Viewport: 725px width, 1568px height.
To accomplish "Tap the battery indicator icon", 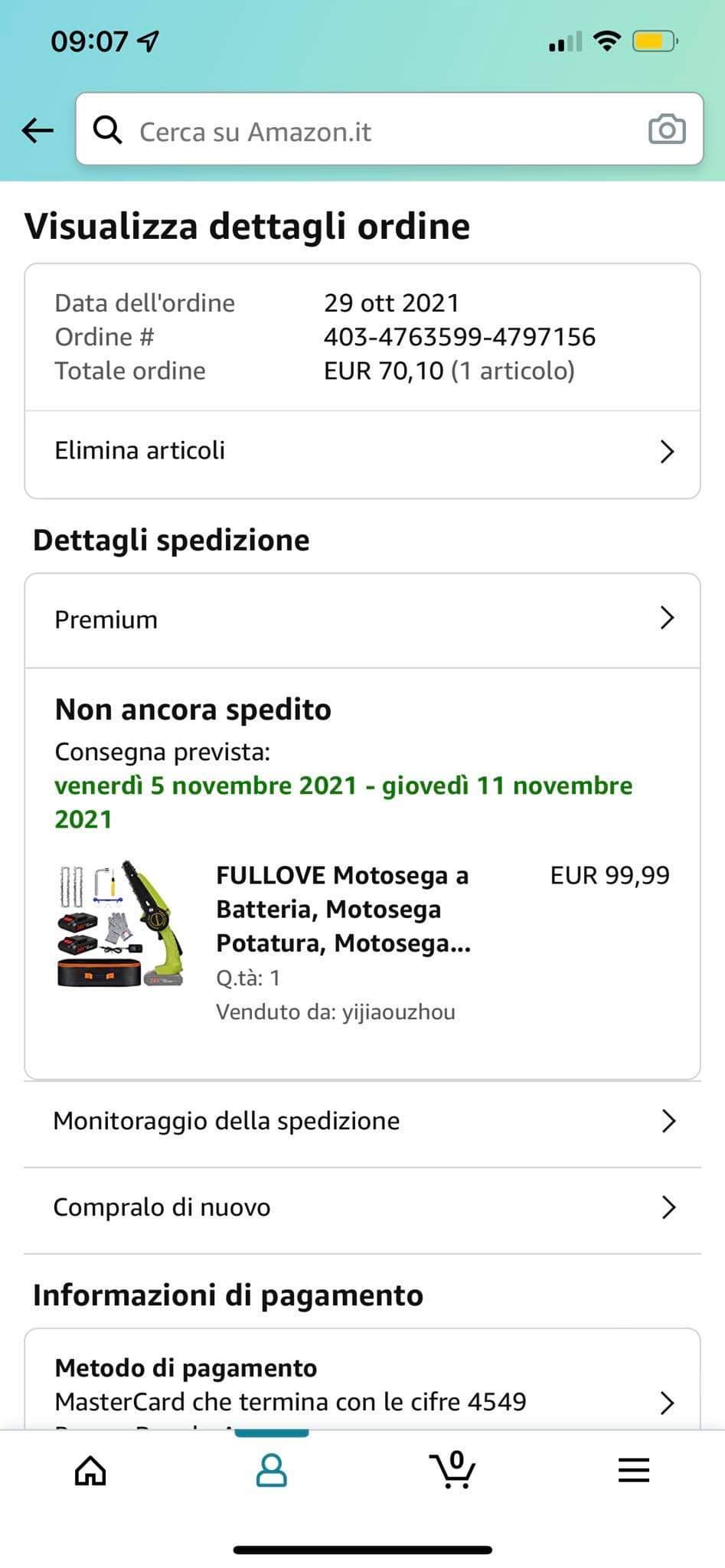I will click(x=655, y=41).
